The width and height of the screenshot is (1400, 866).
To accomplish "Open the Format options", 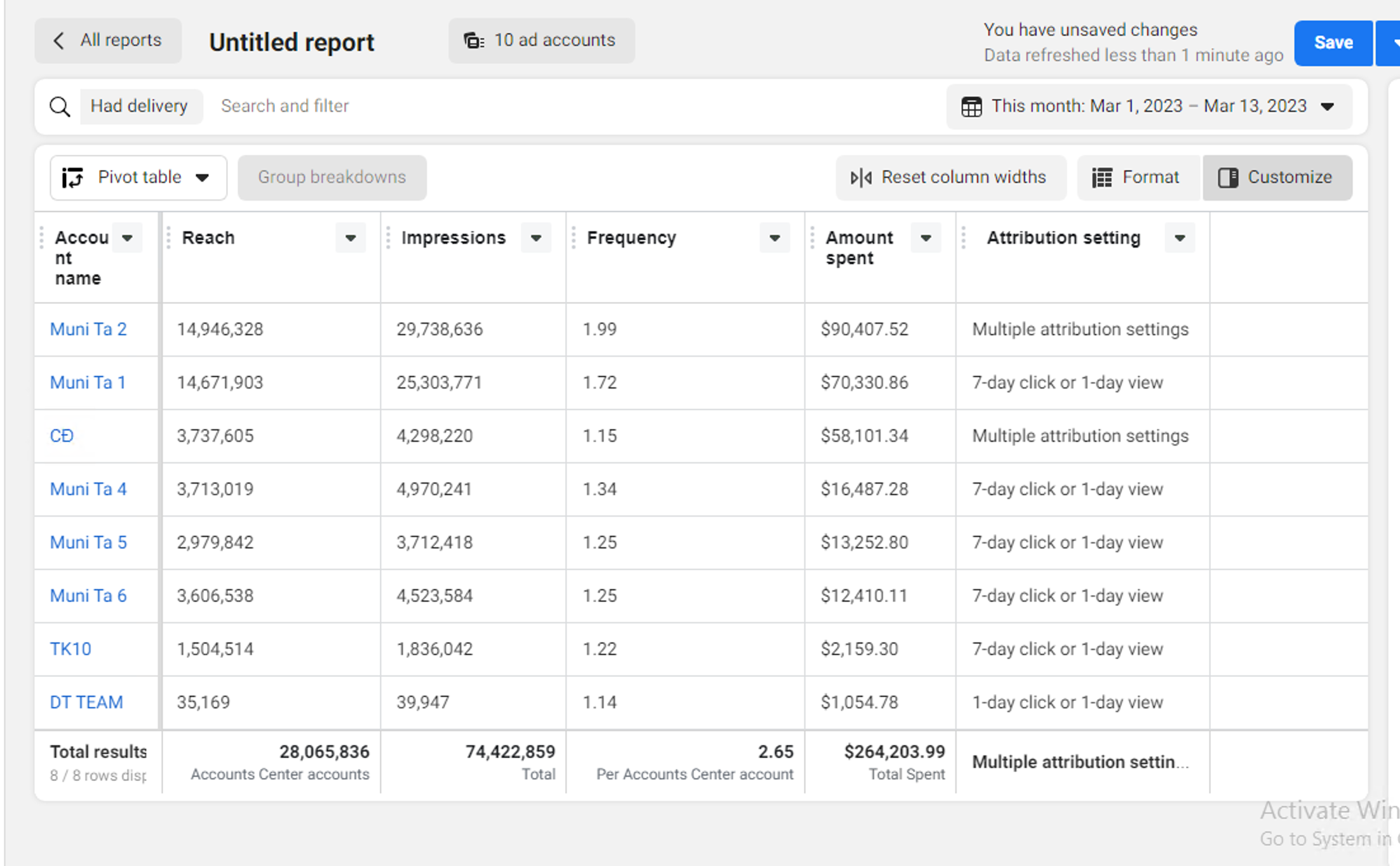I will click(x=1139, y=178).
